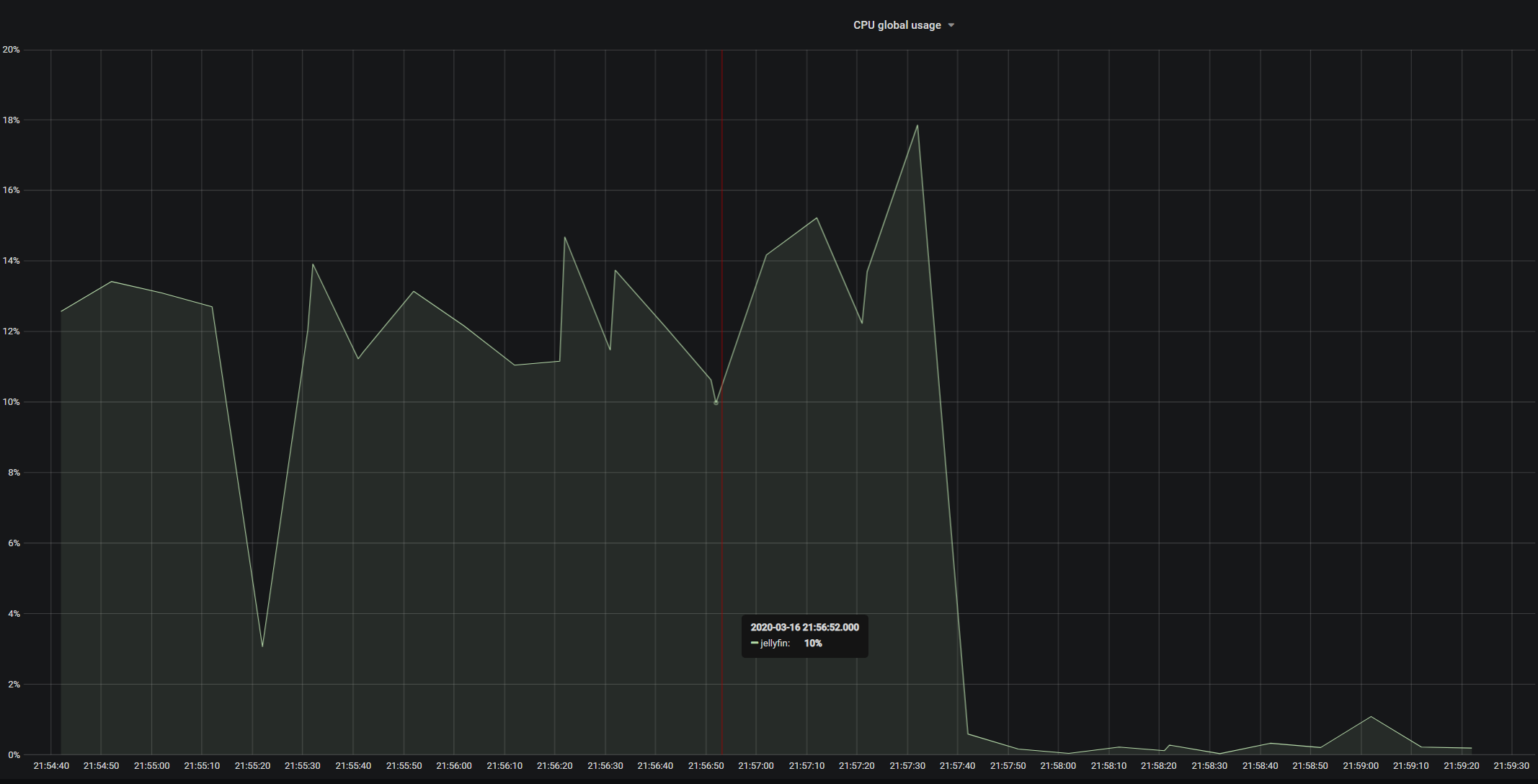This screenshot has height=784, width=1538.
Task: Click the 21:59:30 x-axis time label
Action: 1511,766
